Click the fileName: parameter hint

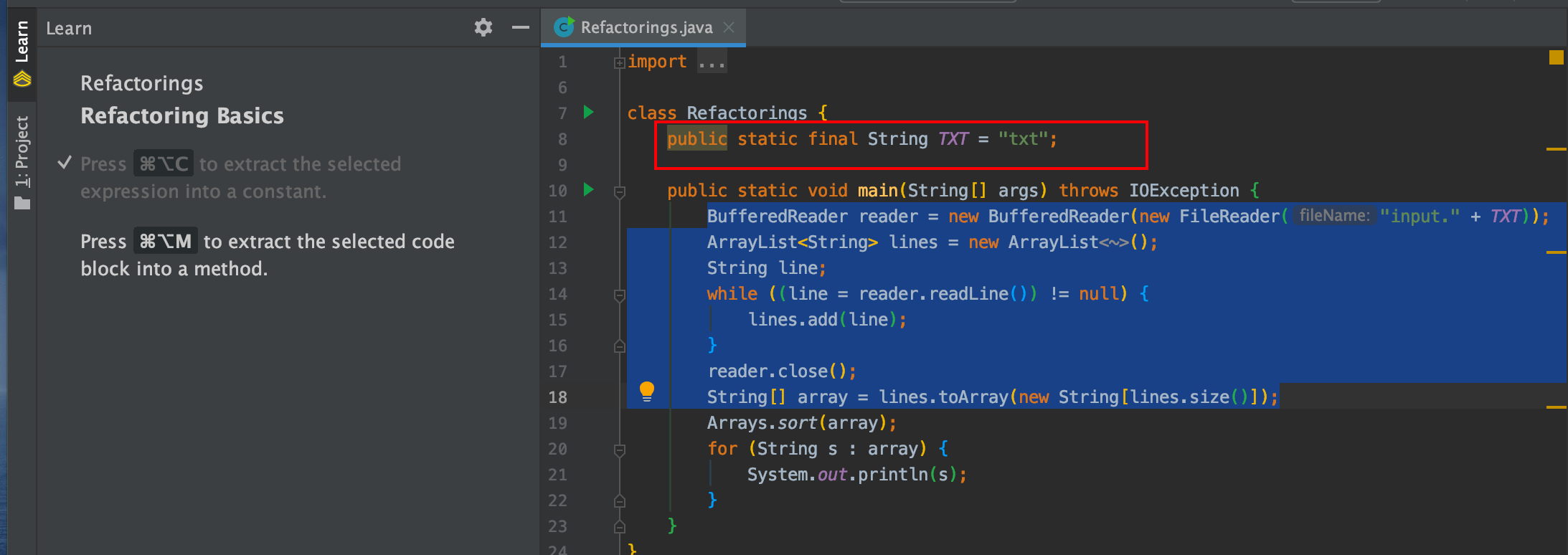click(1334, 215)
